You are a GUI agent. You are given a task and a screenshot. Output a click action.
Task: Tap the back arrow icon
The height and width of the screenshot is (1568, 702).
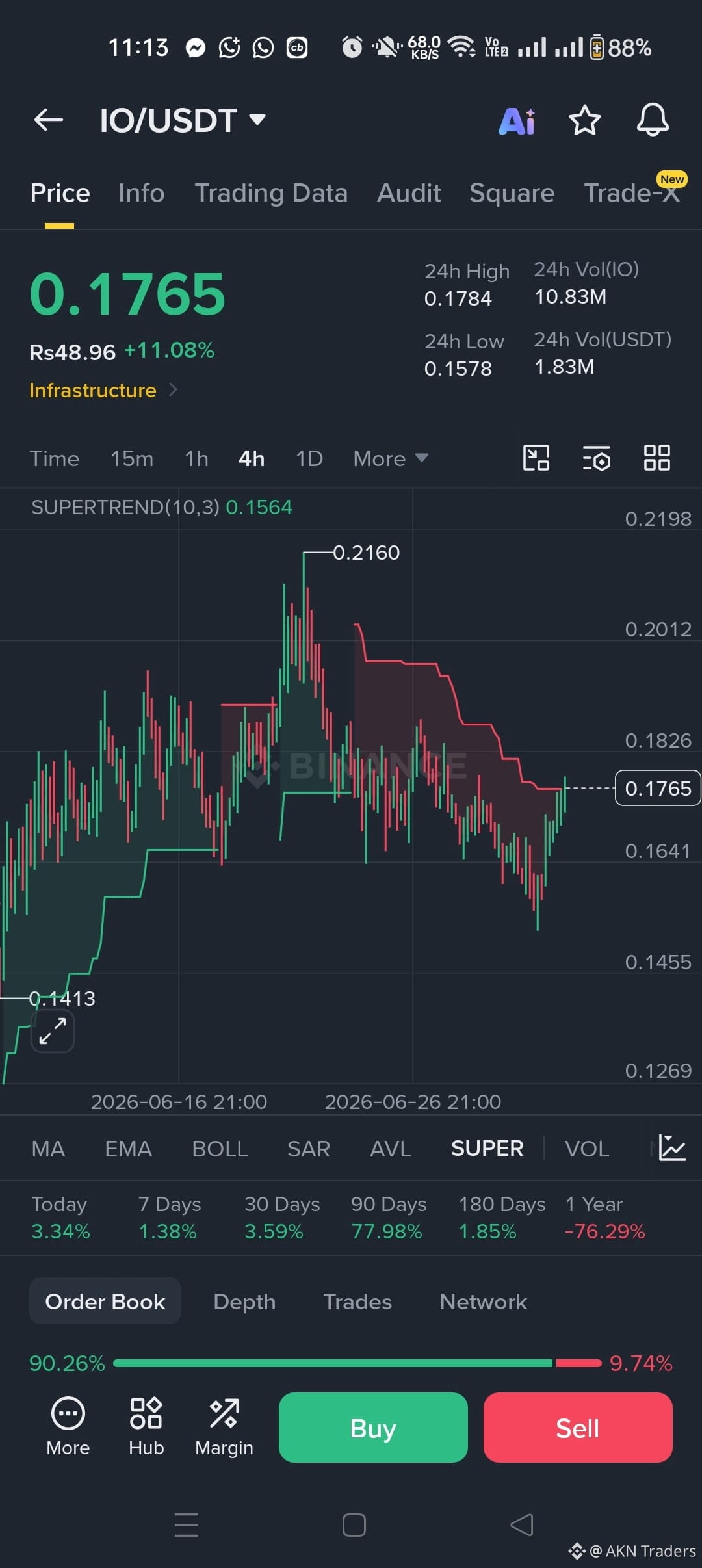[49, 120]
